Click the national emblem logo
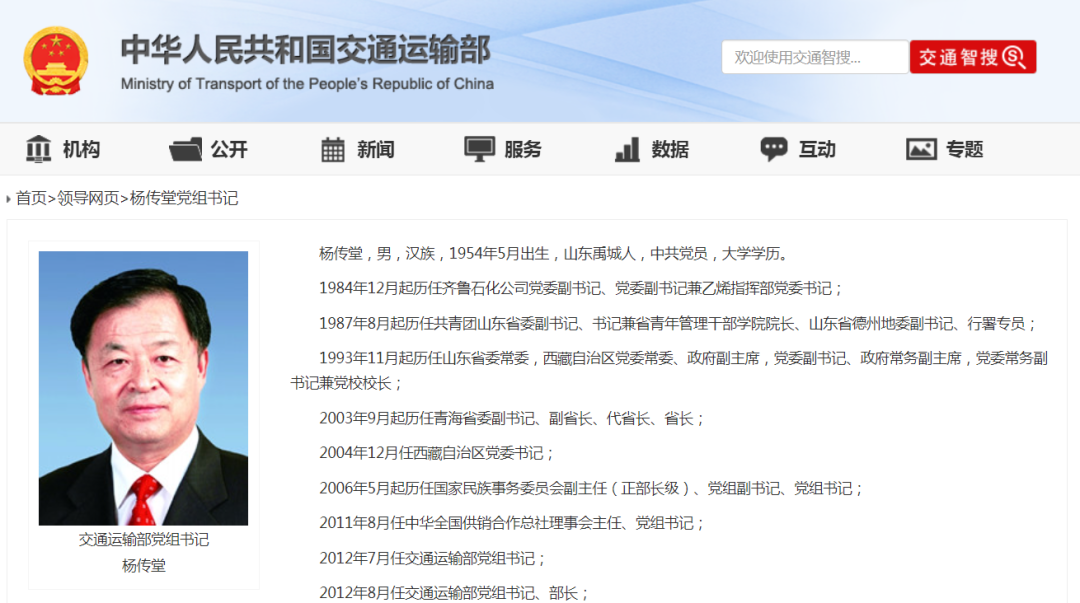 point(56,61)
